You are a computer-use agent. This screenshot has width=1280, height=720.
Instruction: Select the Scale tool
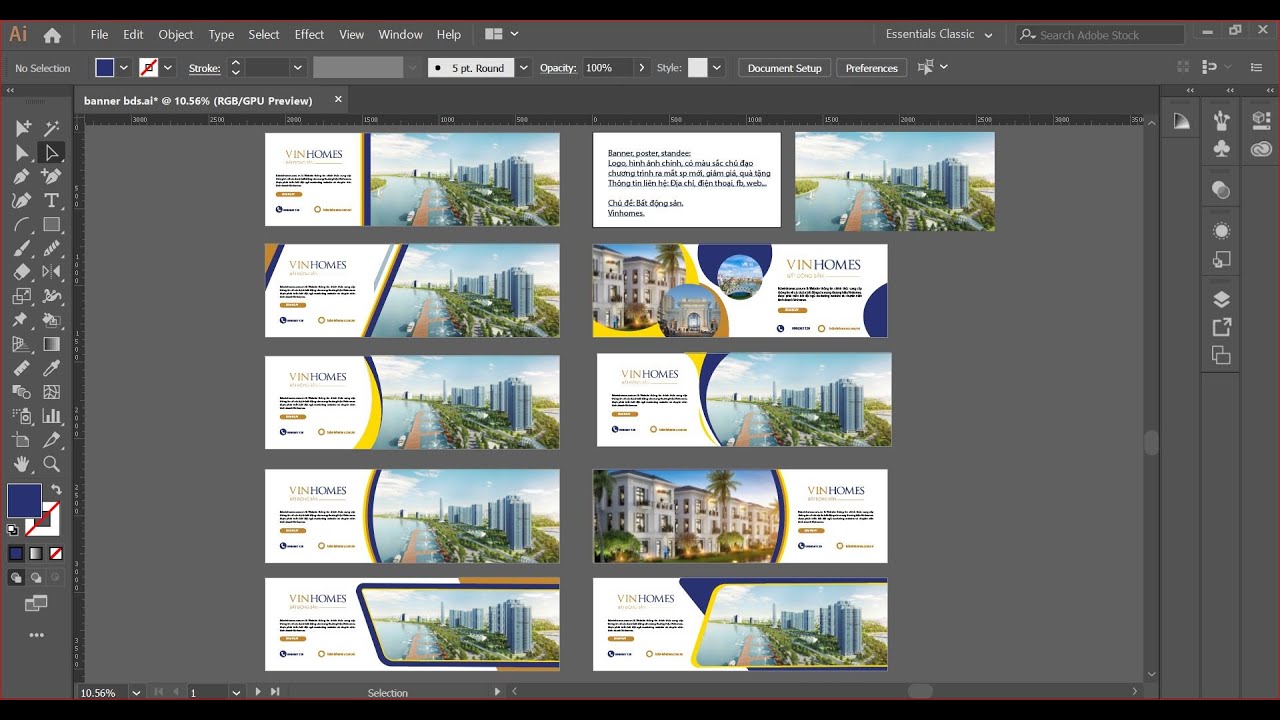pyautogui.click(x=22, y=296)
